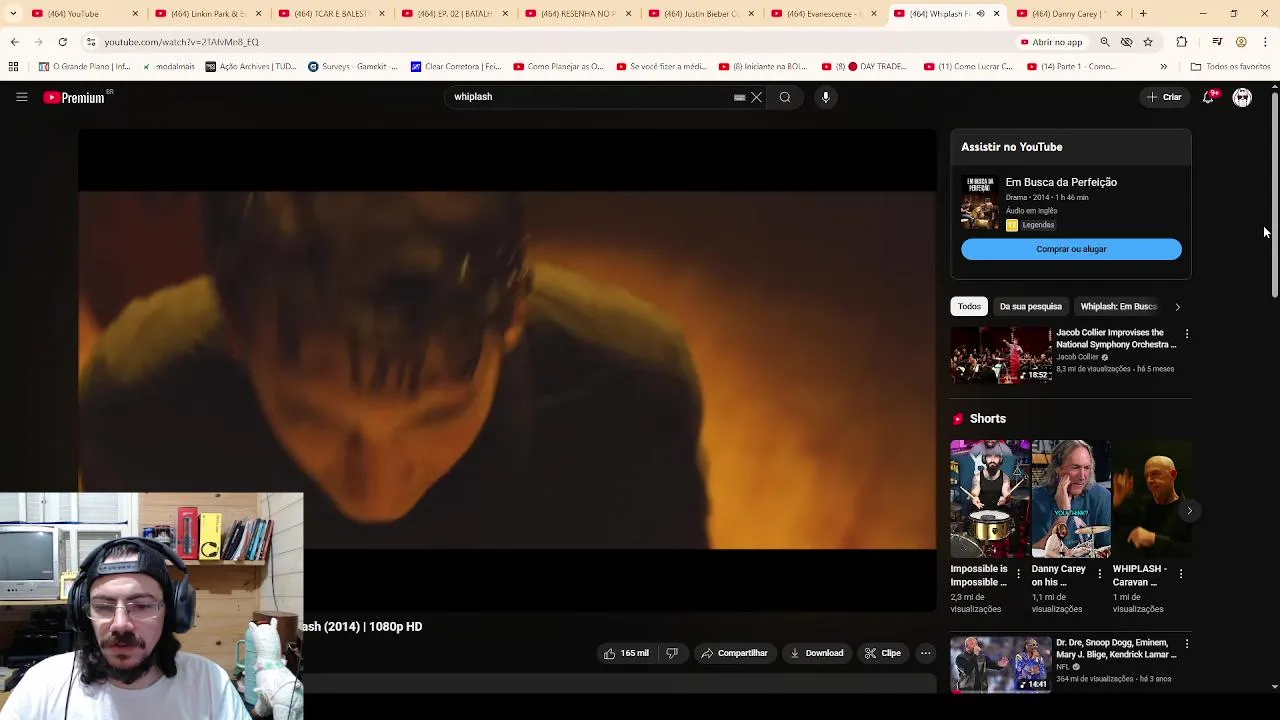This screenshot has height=720, width=1280.
Task: Switch to Linkin Park tab
Action: tap(208, 14)
